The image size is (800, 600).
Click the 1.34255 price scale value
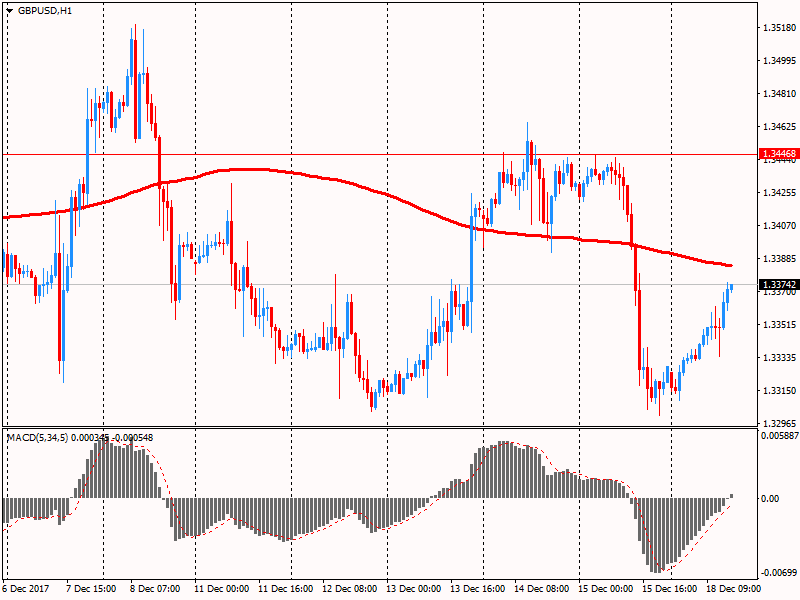(x=780, y=192)
